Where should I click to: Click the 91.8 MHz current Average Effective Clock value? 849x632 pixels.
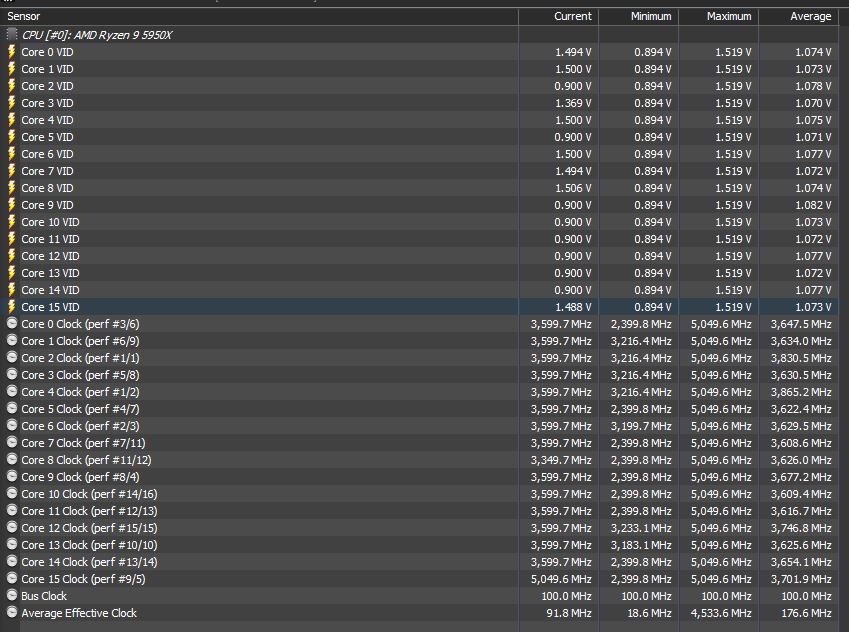click(x=569, y=613)
